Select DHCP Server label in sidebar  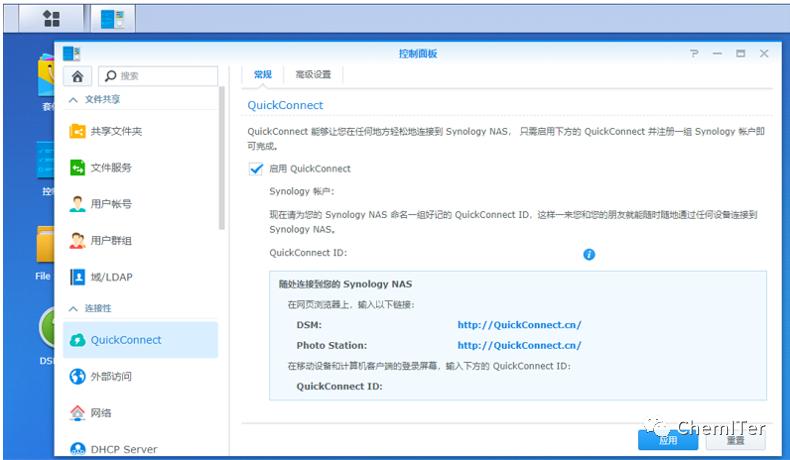124,449
